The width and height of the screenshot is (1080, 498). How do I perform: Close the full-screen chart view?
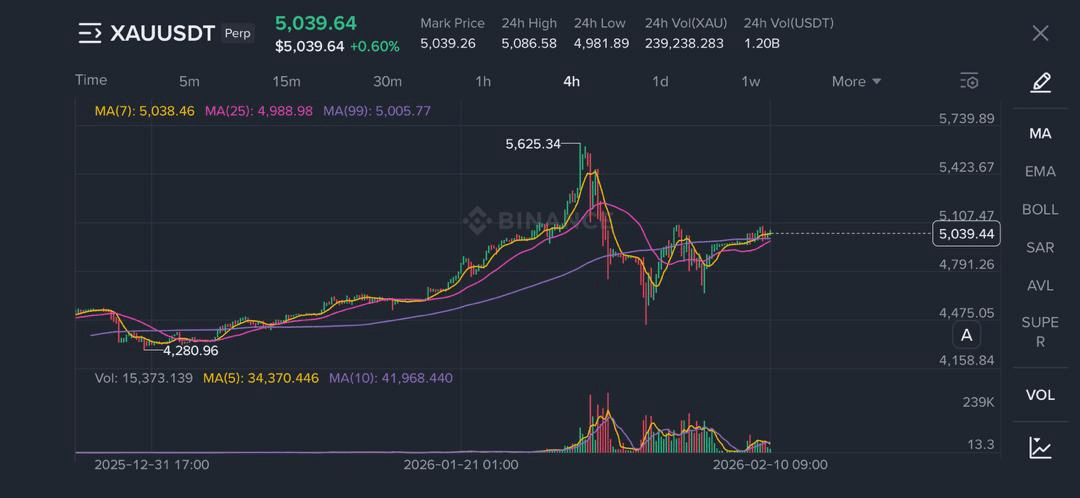click(1040, 33)
